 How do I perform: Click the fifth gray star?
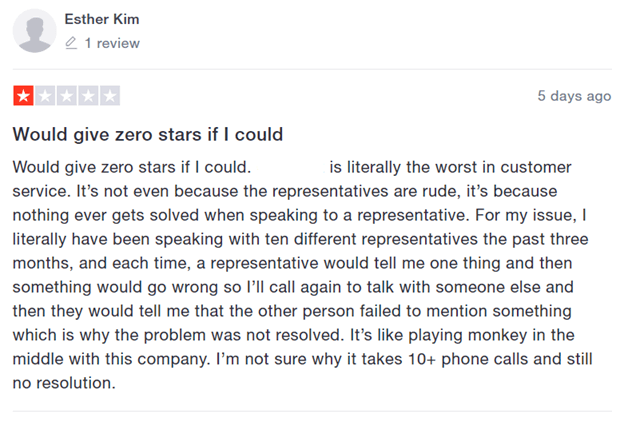(x=109, y=96)
